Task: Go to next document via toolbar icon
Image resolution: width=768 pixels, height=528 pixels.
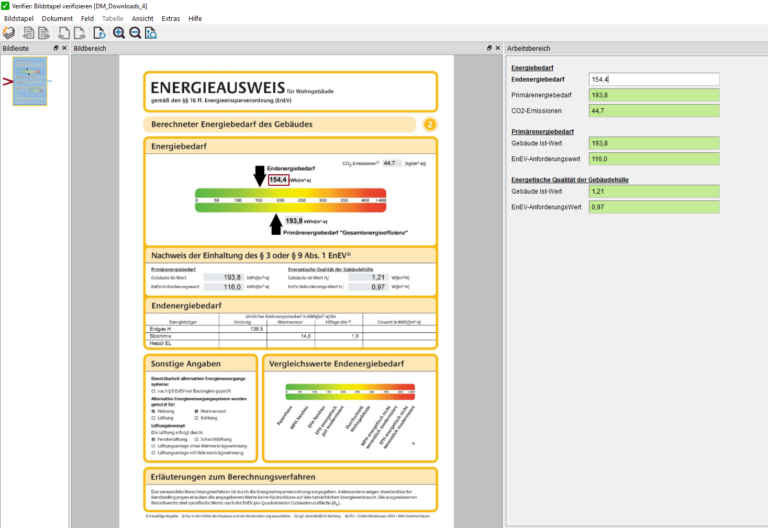Action: coord(44,33)
